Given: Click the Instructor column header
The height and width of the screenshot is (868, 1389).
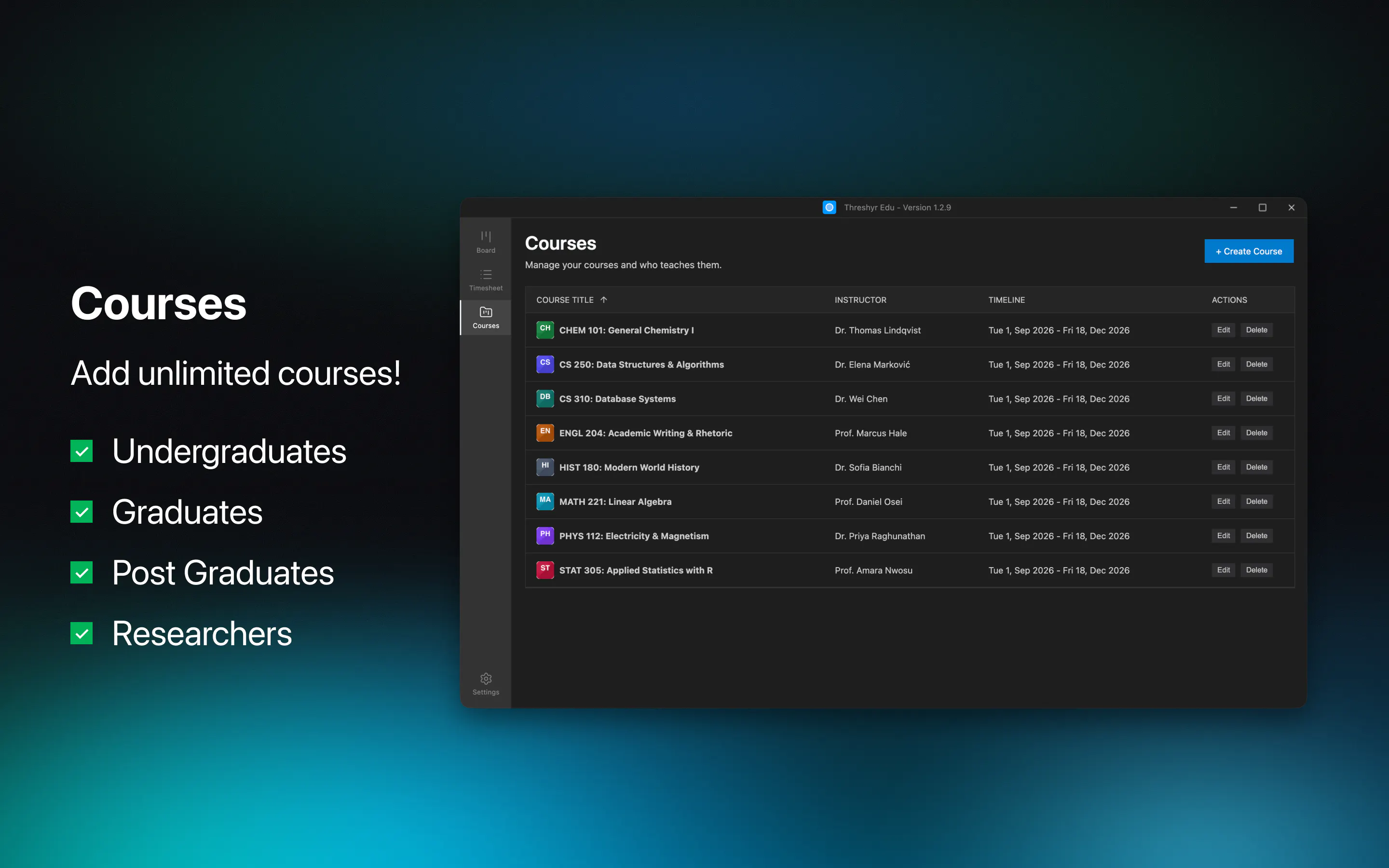Looking at the screenshot, I should point(860,299).
